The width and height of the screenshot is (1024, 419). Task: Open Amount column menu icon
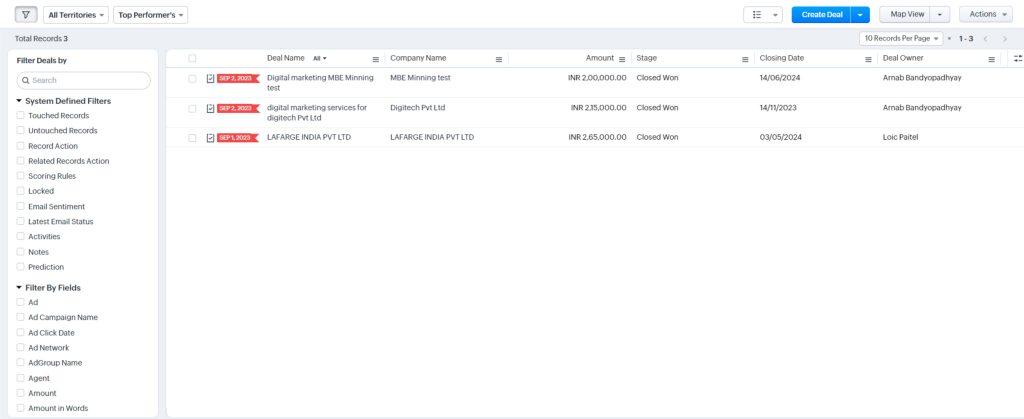(622, 59)
